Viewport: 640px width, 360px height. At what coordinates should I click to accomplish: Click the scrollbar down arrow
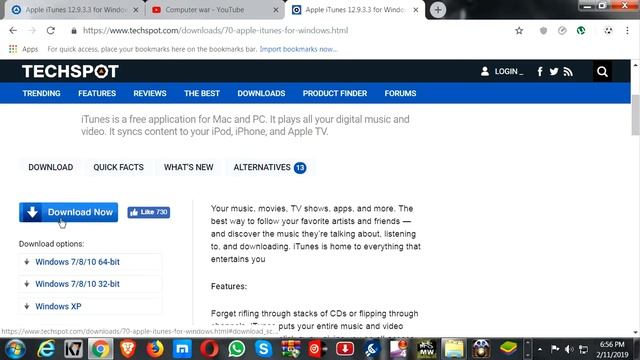pyautogui.click(x=636, y=332)
